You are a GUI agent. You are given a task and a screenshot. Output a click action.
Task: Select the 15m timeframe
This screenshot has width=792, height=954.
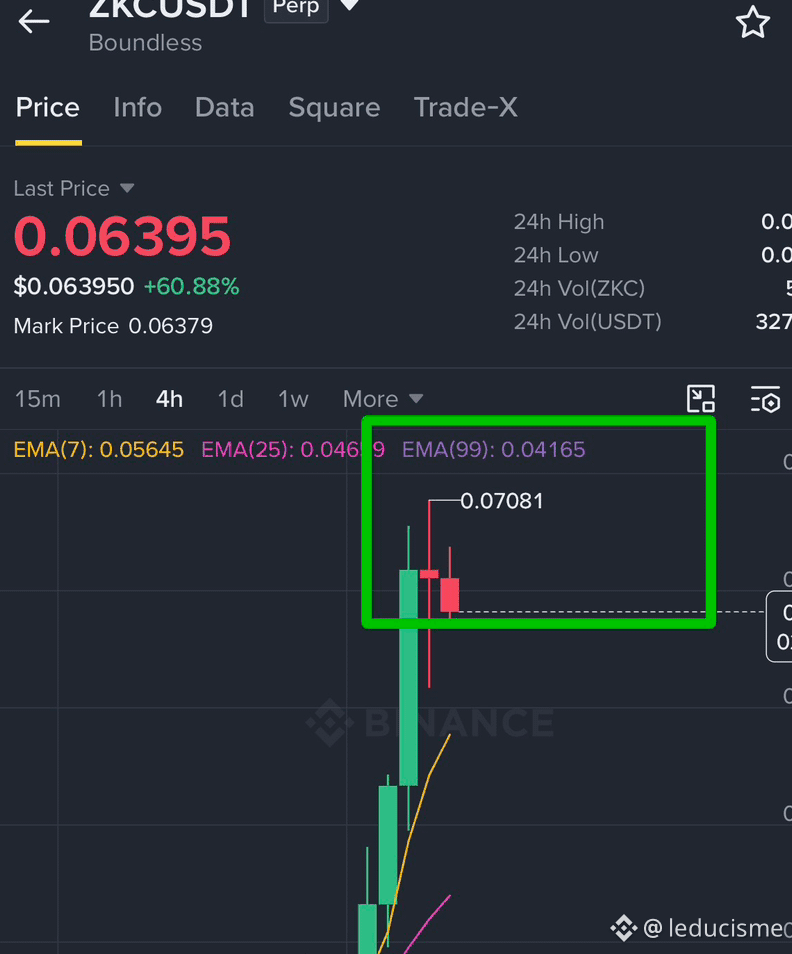(38, 399)
